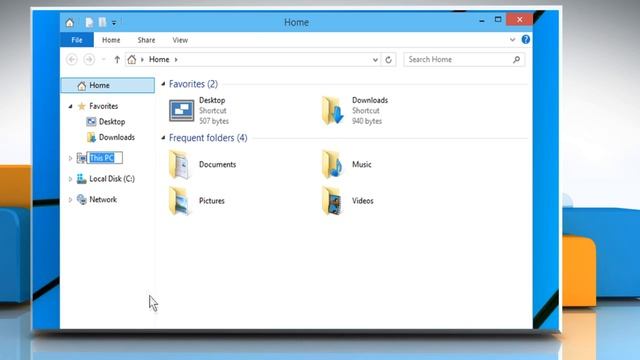The height and width of the screenshot is (360, 640).
Task: Switch to the View ribbon tab
Action: pos(180,40)
